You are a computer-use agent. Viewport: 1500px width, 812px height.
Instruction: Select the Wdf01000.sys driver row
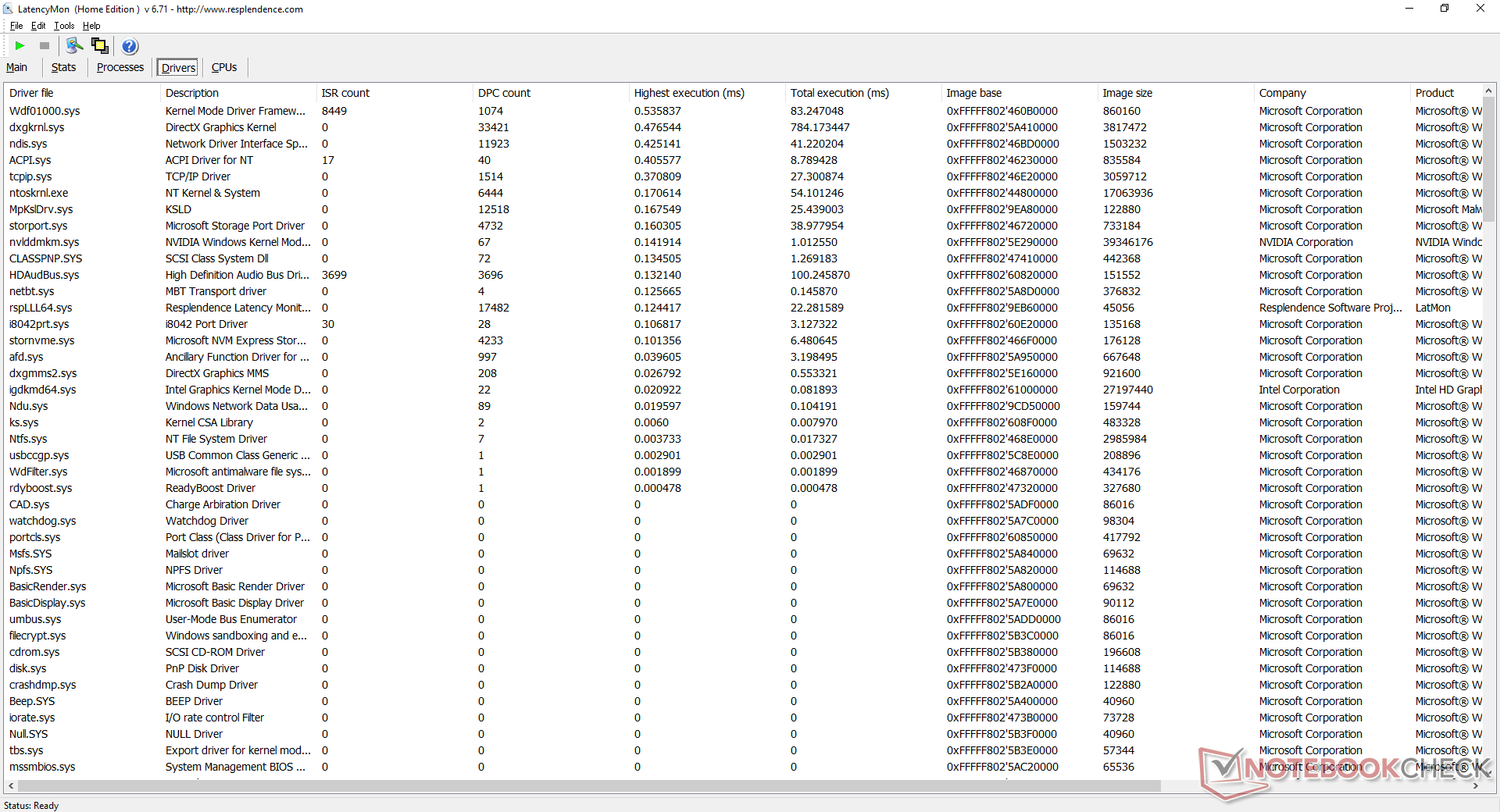point(743,111)
